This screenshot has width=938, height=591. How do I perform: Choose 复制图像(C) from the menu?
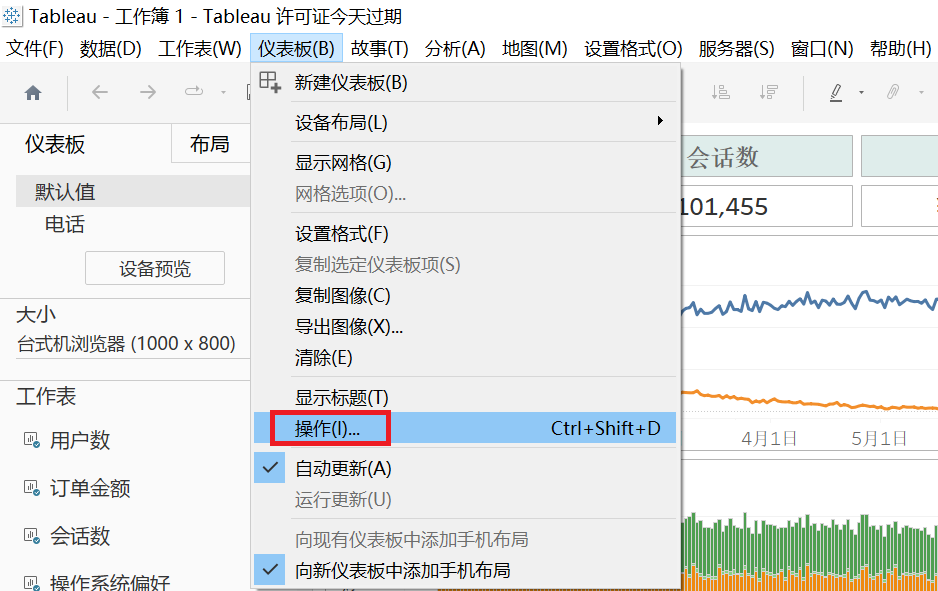tap(465, 296)
